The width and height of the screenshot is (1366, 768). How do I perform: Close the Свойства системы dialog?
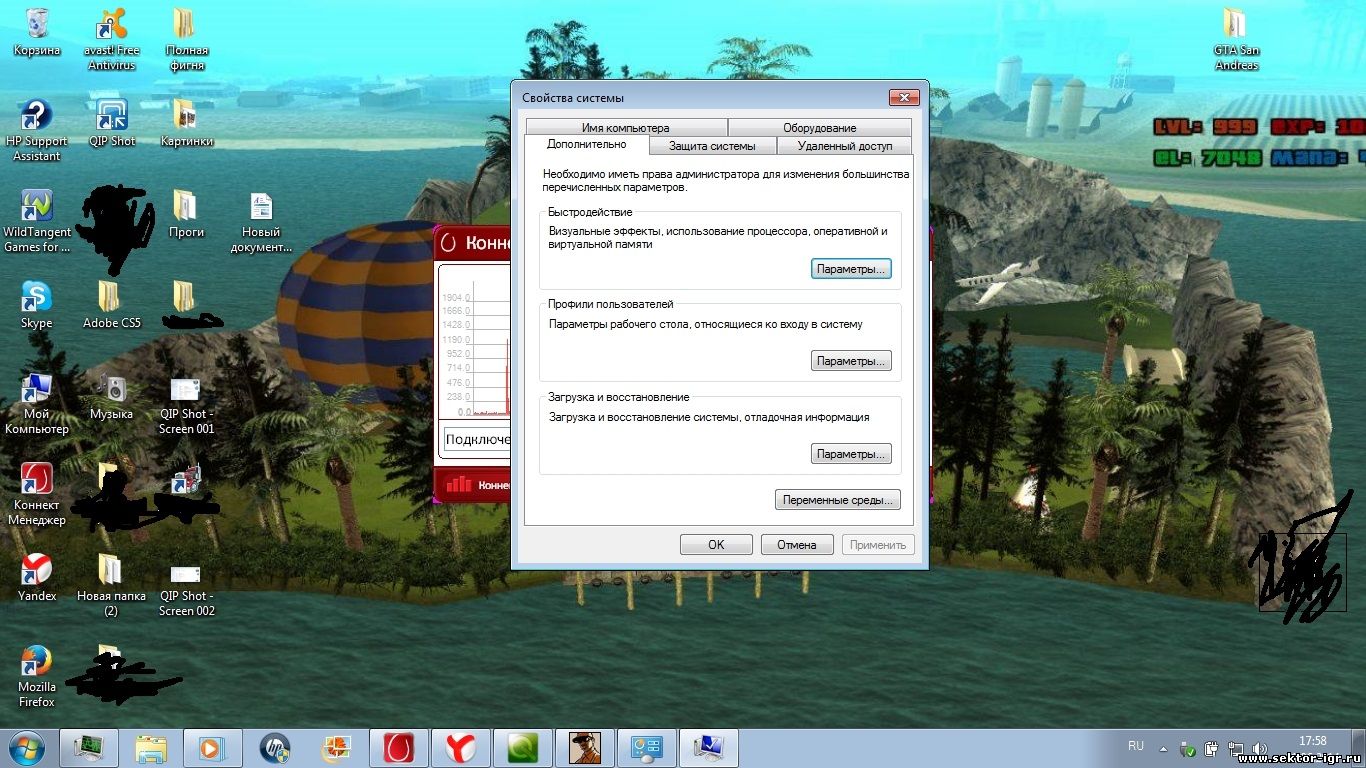point(904,97)
